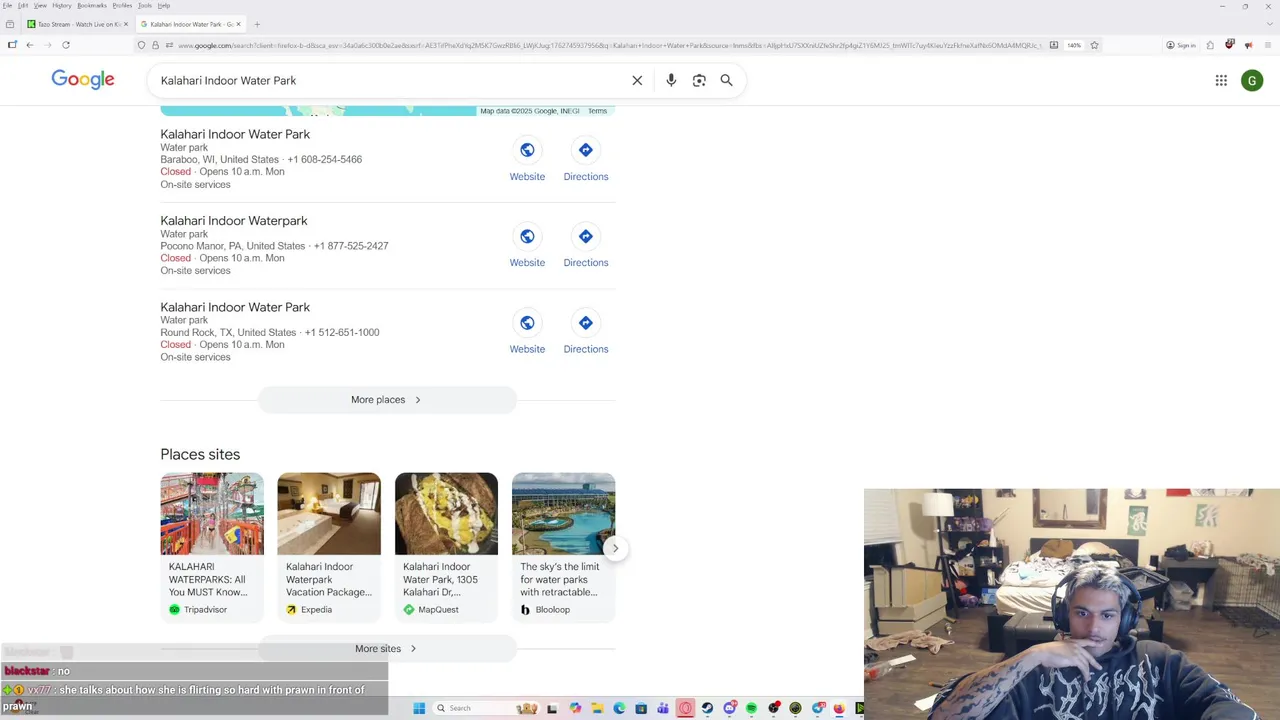This screenshot has height=720, width=1280.
Task: Open the Google account avatar G
Action: click(x=1252, y=80)
